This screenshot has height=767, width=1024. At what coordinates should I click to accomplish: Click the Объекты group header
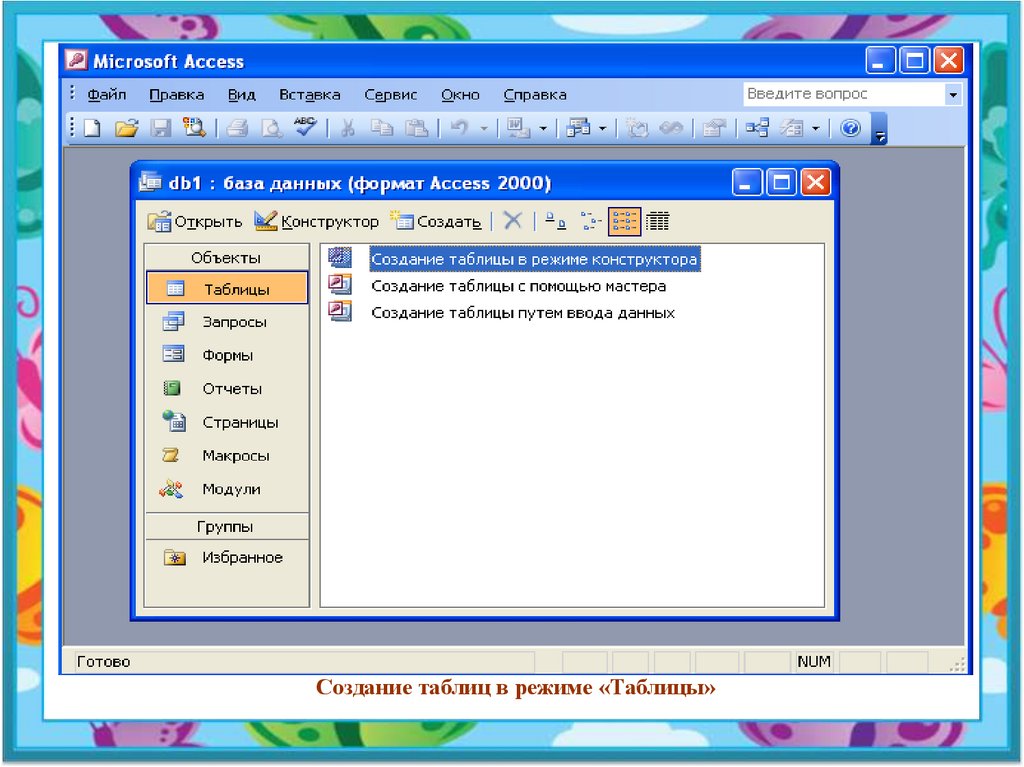(x=226, y=257)
